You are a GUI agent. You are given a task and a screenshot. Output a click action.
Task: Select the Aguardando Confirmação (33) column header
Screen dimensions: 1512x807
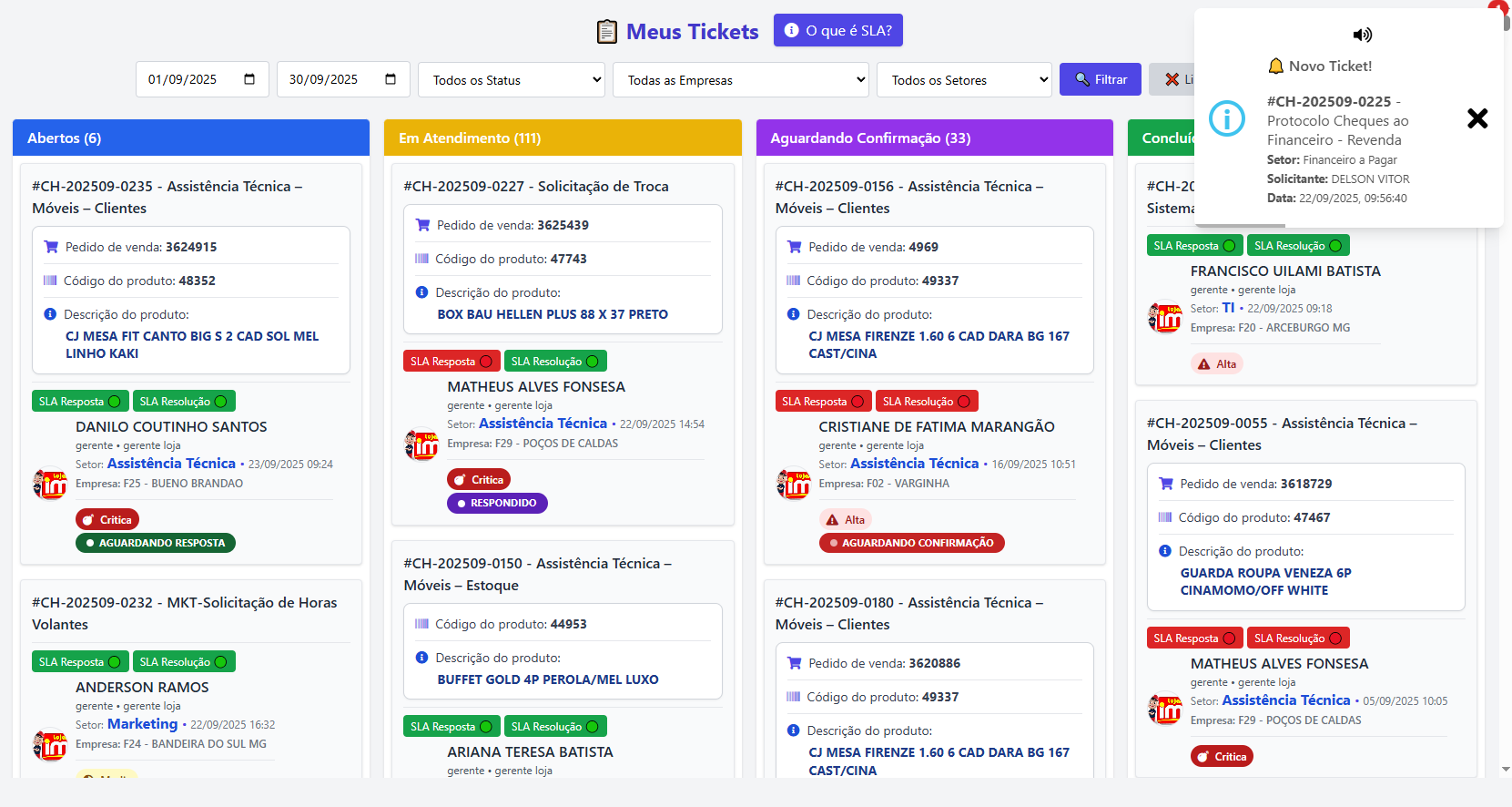pos(934,138)
